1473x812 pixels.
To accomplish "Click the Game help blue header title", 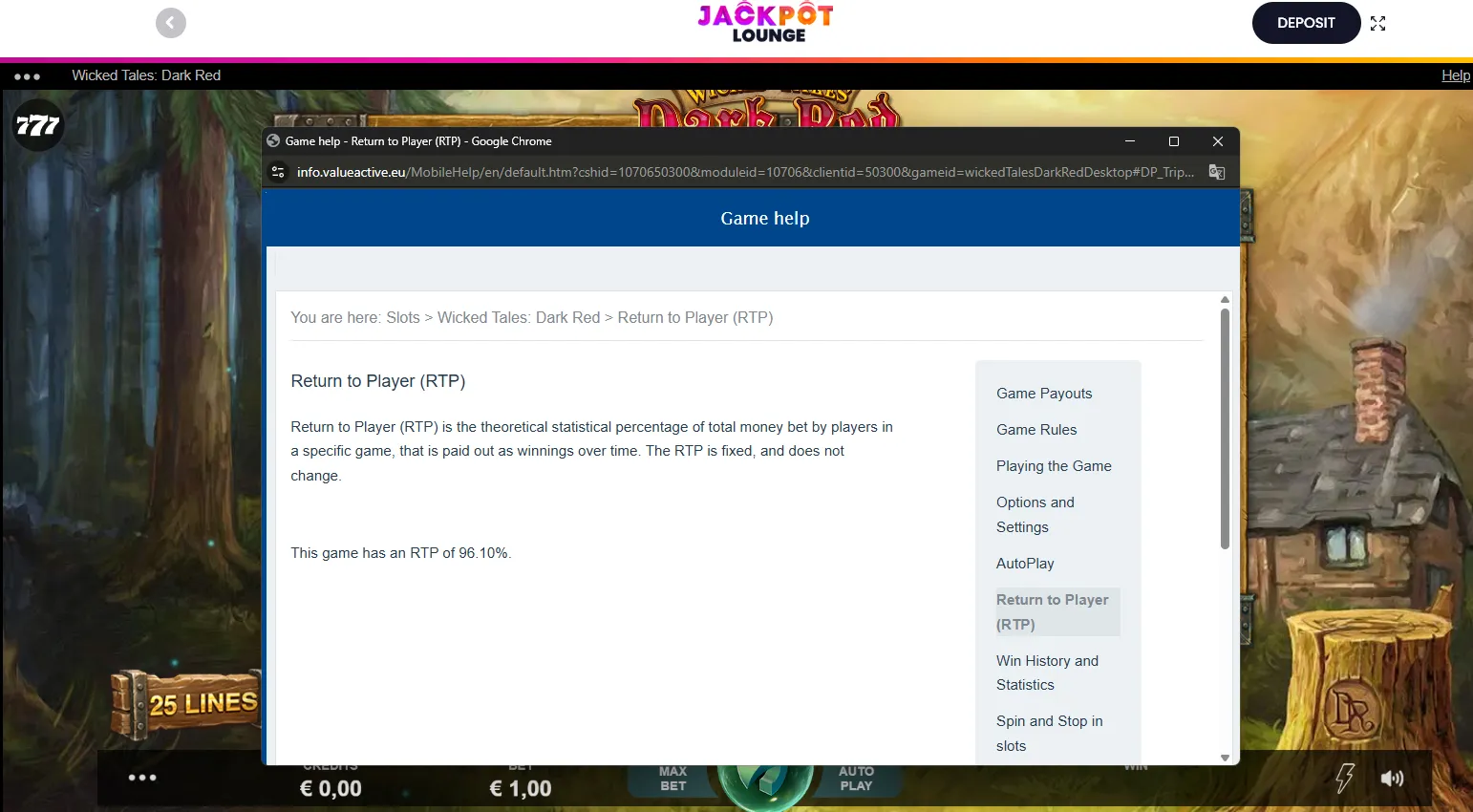I will pyautogui.click(x=765, y=219).
